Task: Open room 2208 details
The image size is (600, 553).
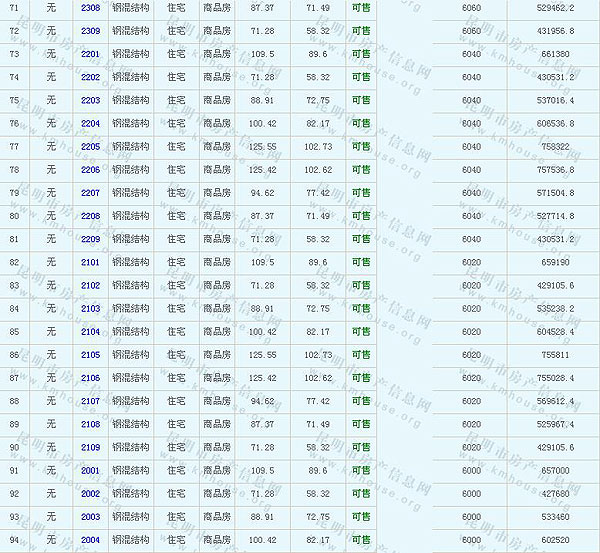Action: 90,216
